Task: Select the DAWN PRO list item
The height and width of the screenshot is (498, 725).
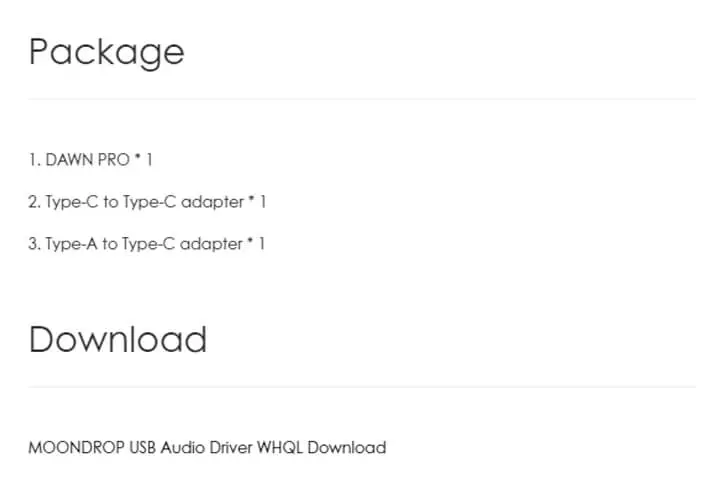Action: pos(91,160)
